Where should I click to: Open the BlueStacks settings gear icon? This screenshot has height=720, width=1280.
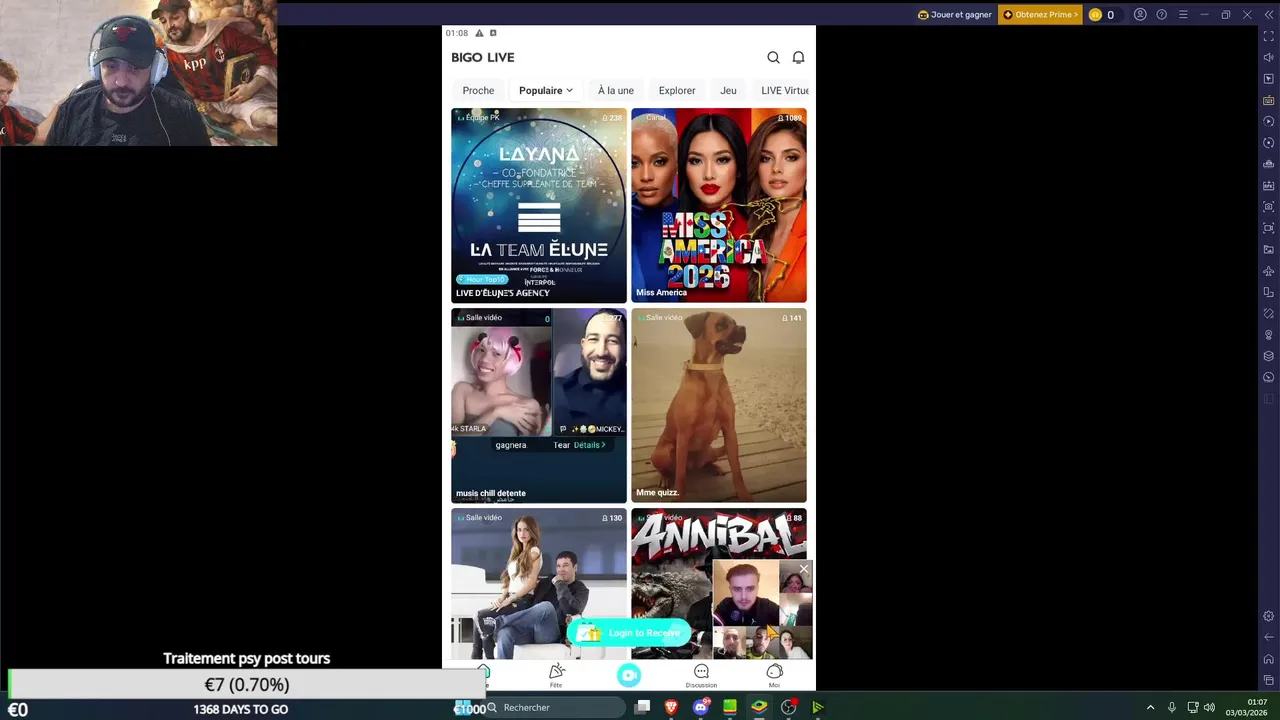point(1269,616)
